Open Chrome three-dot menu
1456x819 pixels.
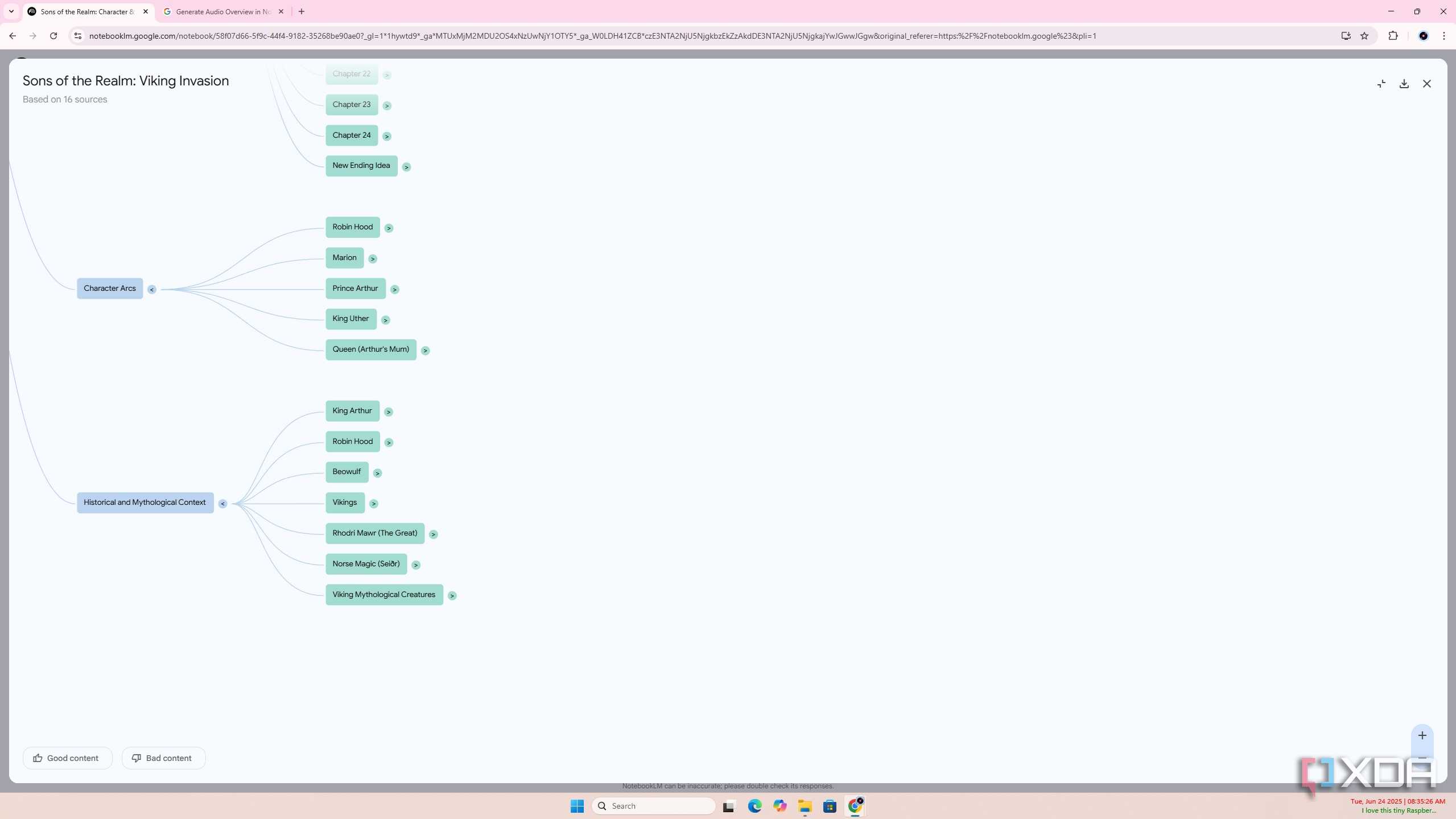coord(1444,36)
